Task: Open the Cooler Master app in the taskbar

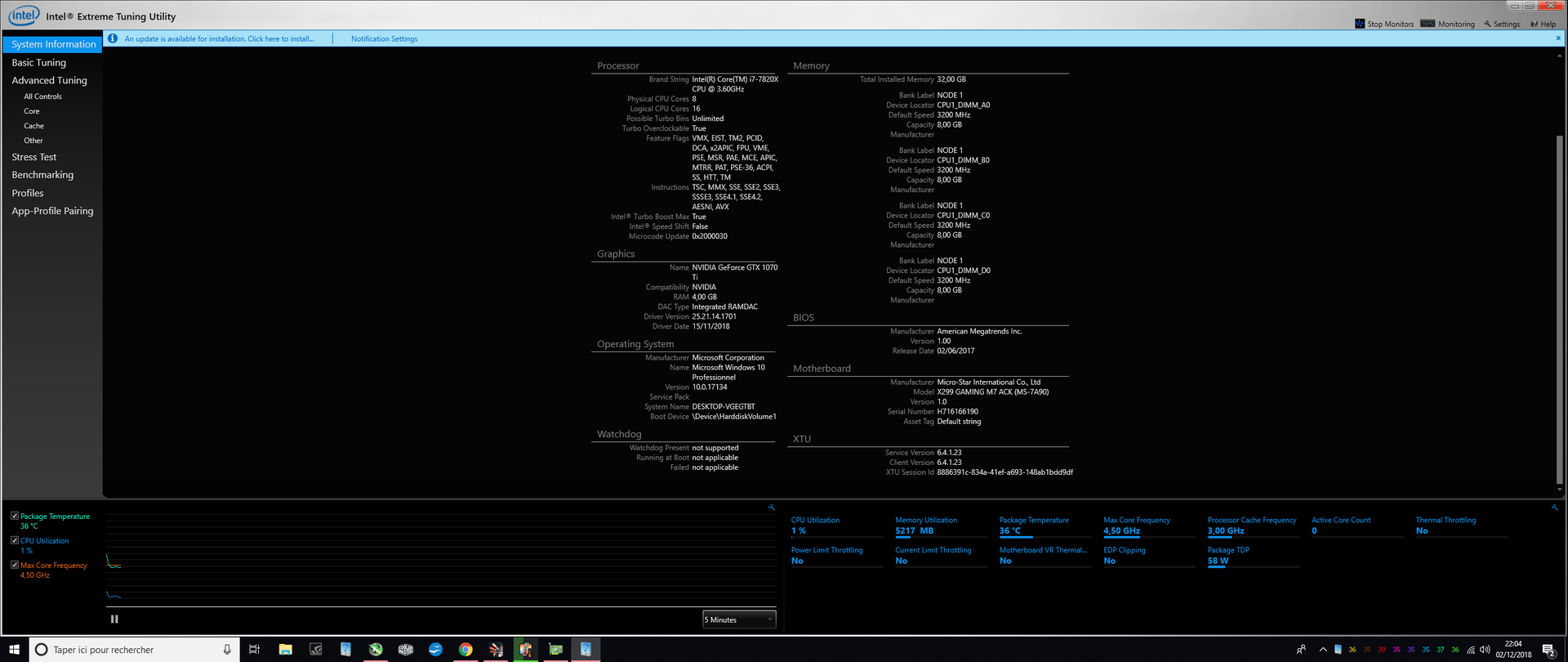Action: pyautogui.click(x=406, y=650)
